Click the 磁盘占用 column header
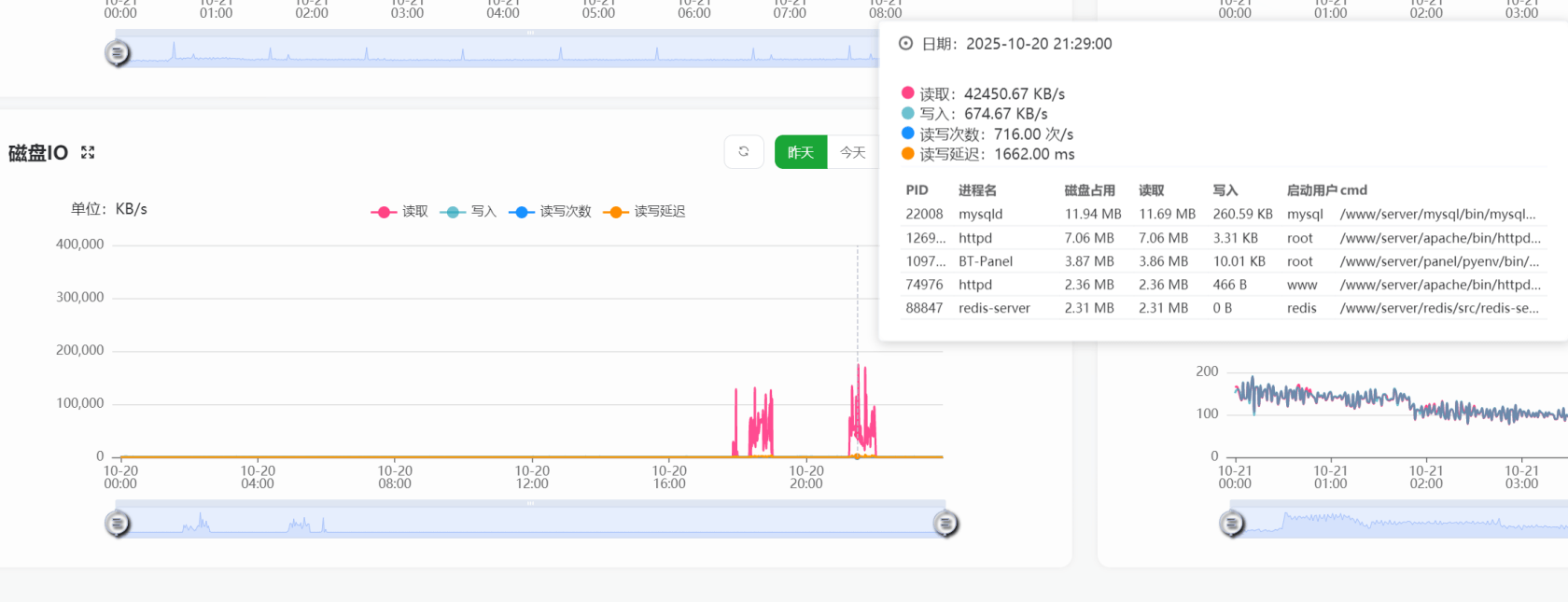Viewport: 1568px width, 602px height. coord(1089,190)
